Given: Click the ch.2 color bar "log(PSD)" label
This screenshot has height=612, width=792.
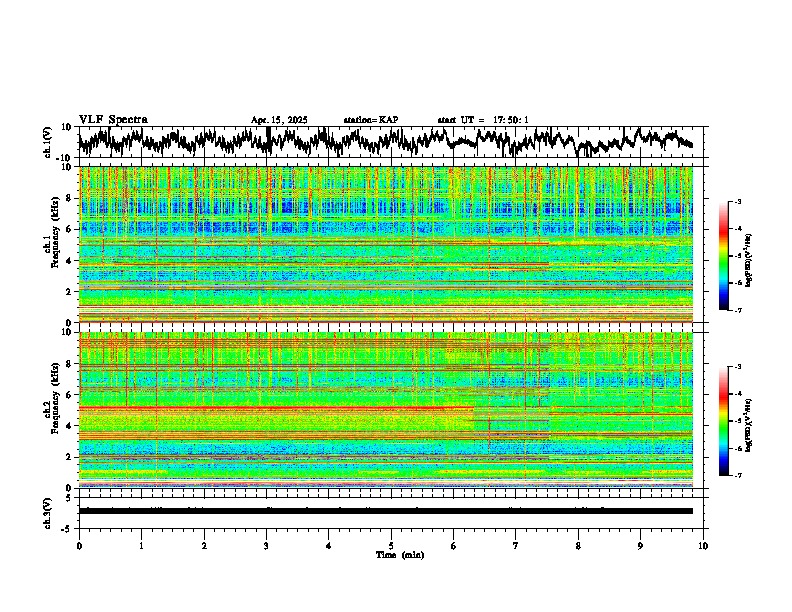Looking at the screenshot, I should pos(748,425).
